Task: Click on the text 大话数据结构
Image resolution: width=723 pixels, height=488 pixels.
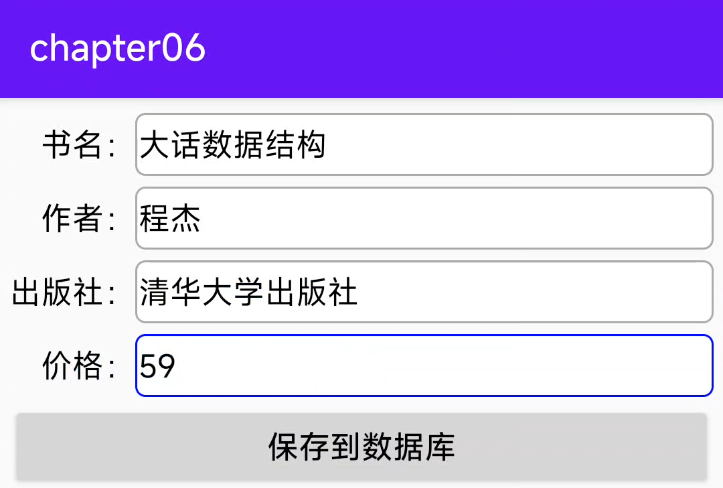Action: pos(233,145)
